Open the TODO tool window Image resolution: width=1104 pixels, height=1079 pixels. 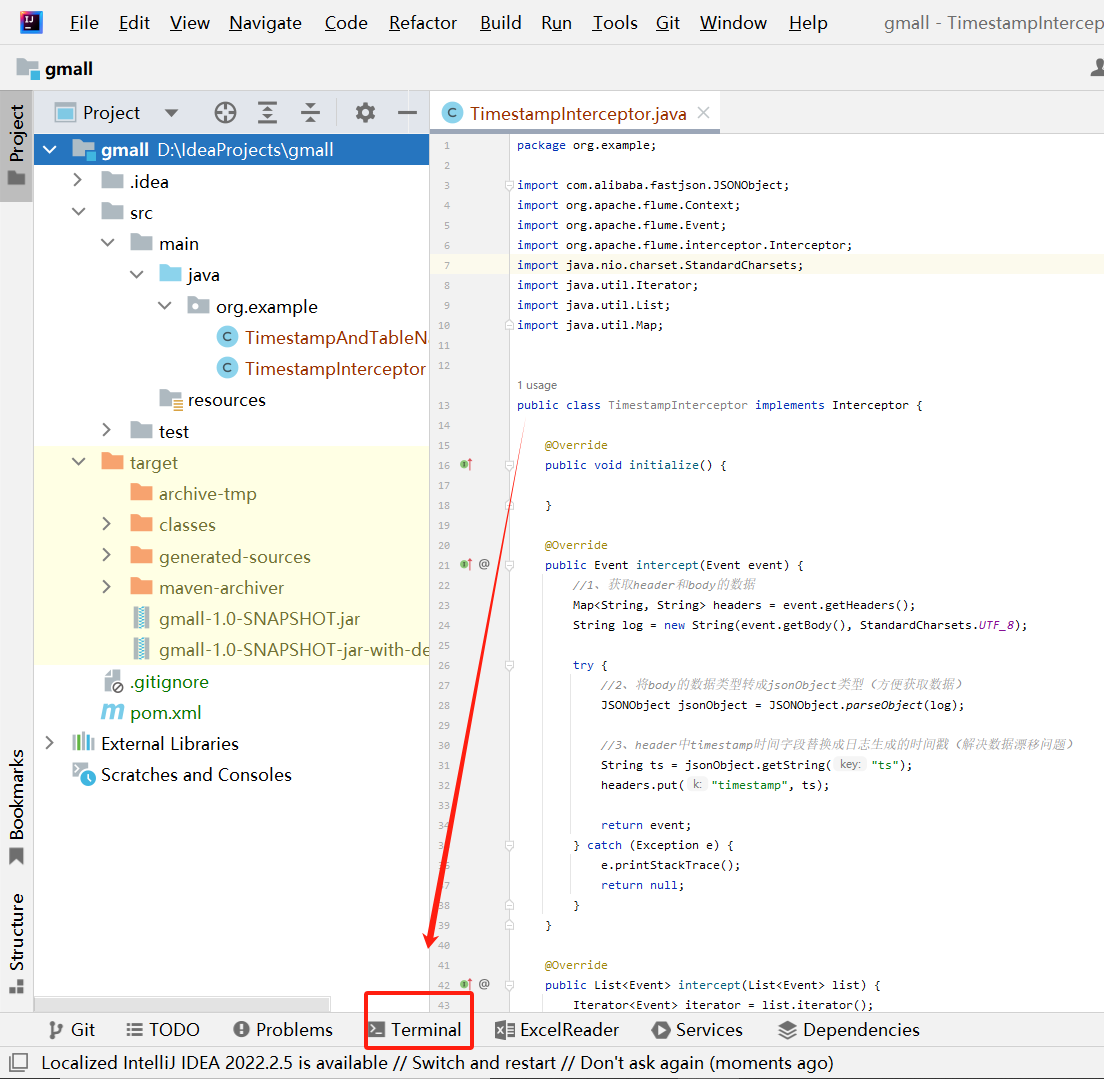tap(163, 1029)
